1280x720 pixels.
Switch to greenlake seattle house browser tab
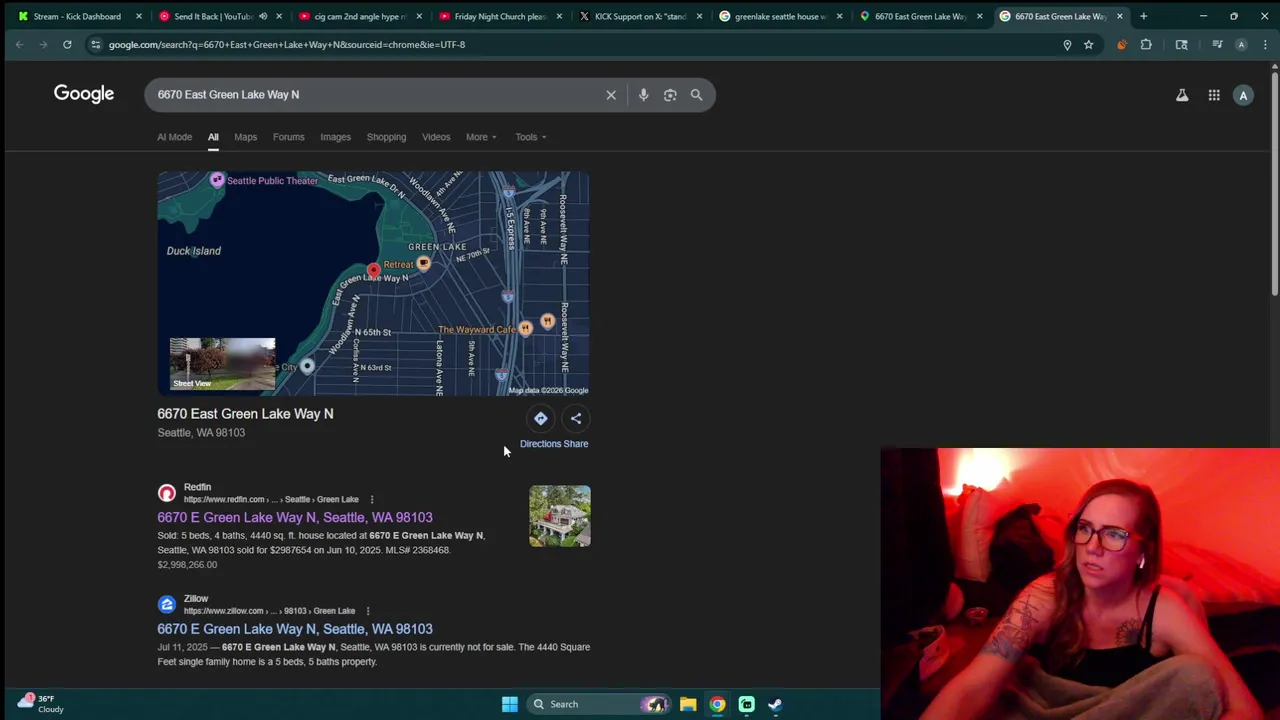(x=780, y=16)
